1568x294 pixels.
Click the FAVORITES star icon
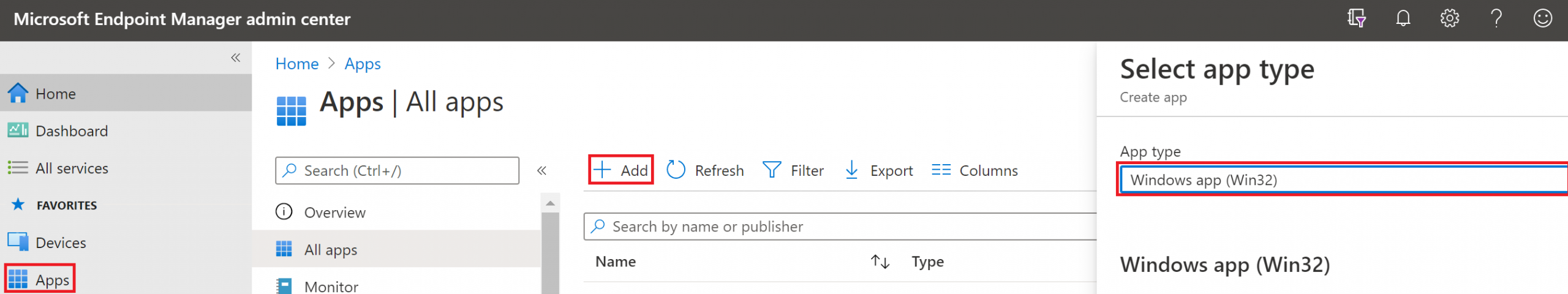pos(18,205)
